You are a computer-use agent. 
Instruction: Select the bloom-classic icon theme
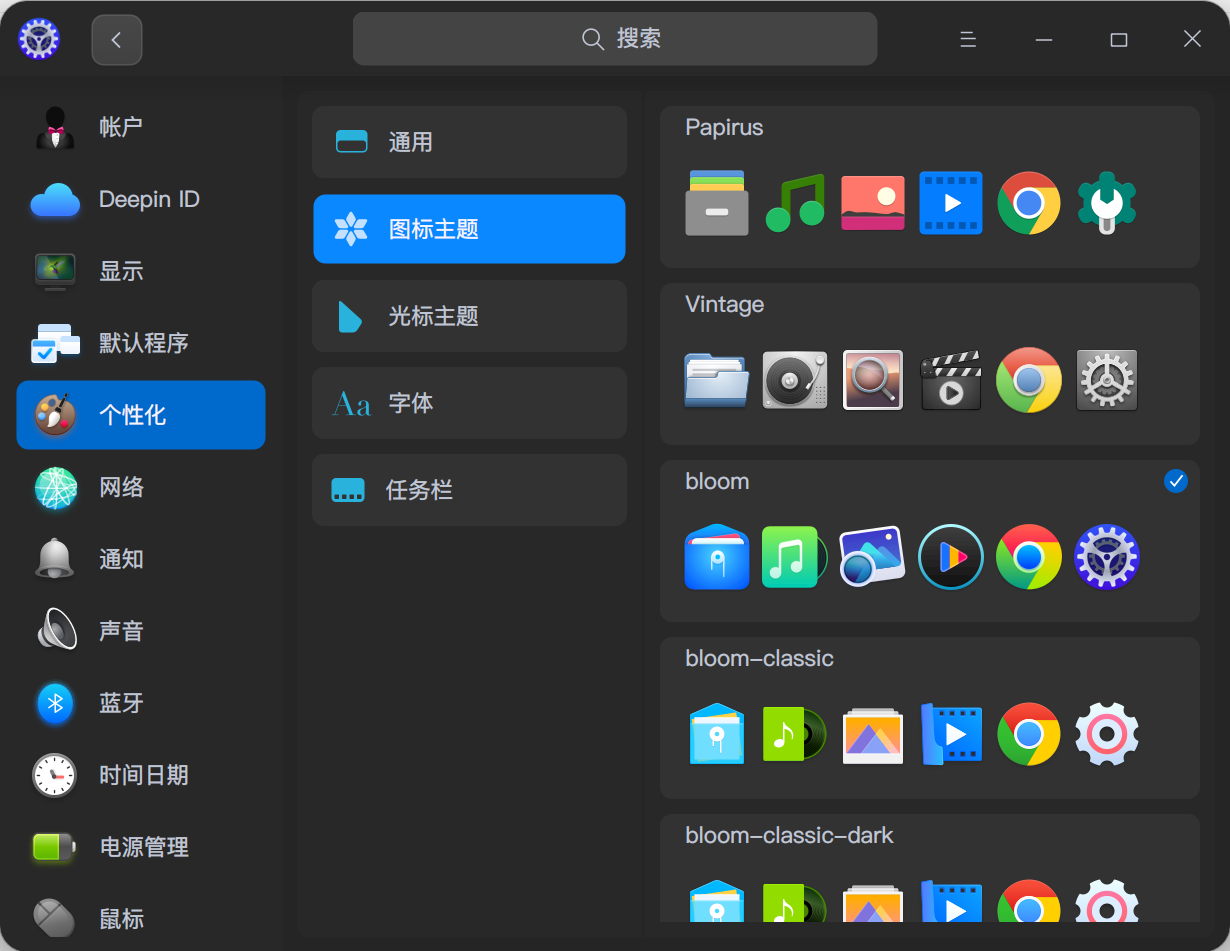(929, 718)
